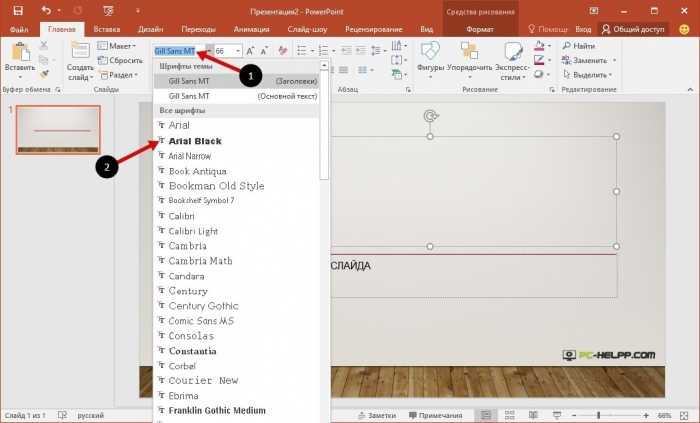Click the Increase List Level indent icon
This screenshot has height=423, width=700.
coord(361,50)
